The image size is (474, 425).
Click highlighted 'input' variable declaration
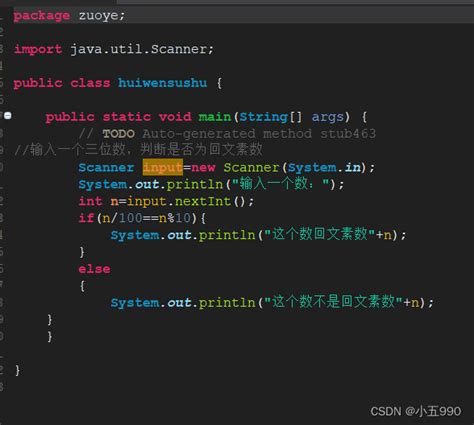(163, 167)
